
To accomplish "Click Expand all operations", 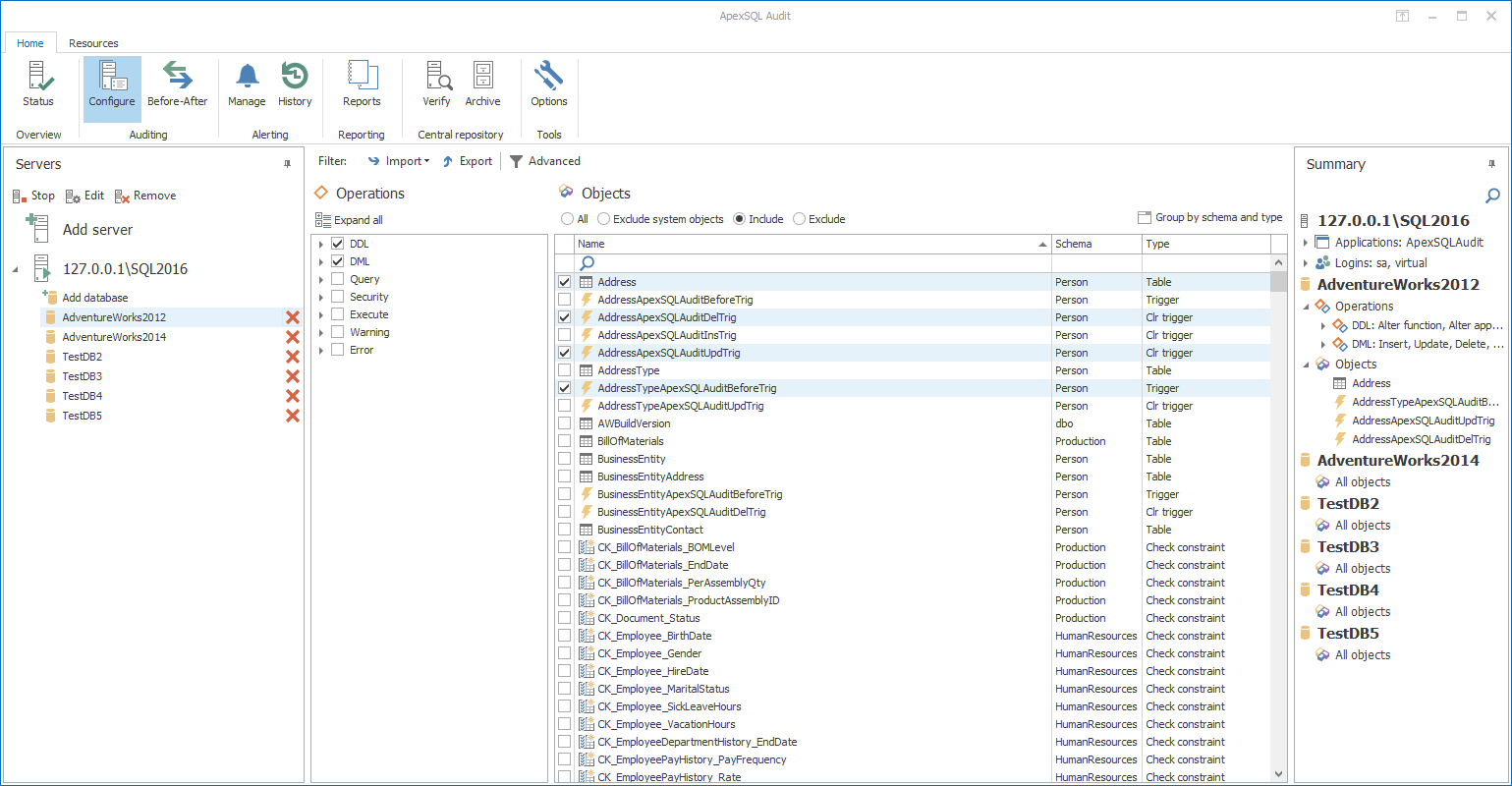I will click(x=350, y=219).
